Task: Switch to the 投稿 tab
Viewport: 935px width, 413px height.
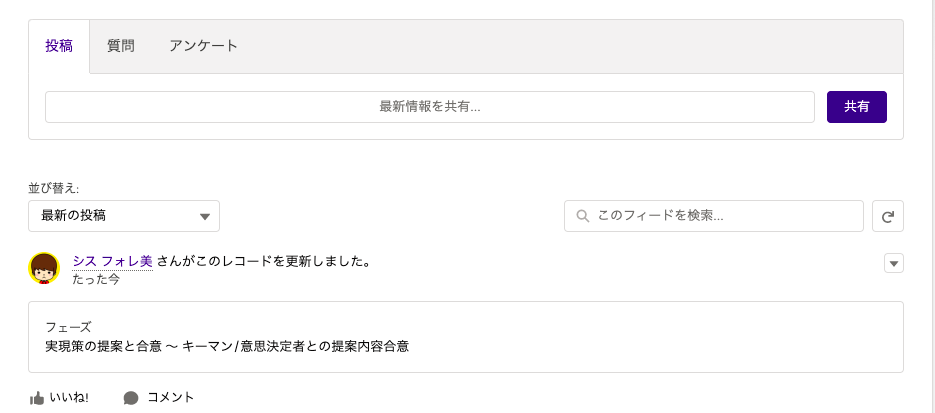Action: pos(59,46)
